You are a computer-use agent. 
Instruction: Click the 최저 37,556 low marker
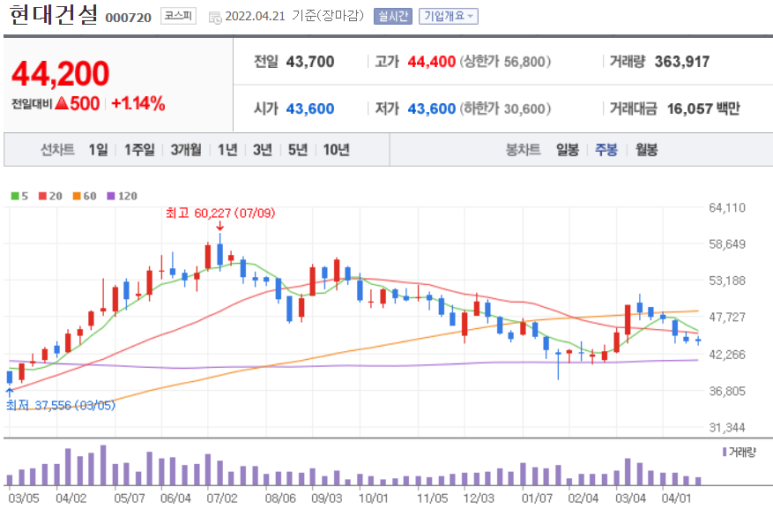coord(59,405)
